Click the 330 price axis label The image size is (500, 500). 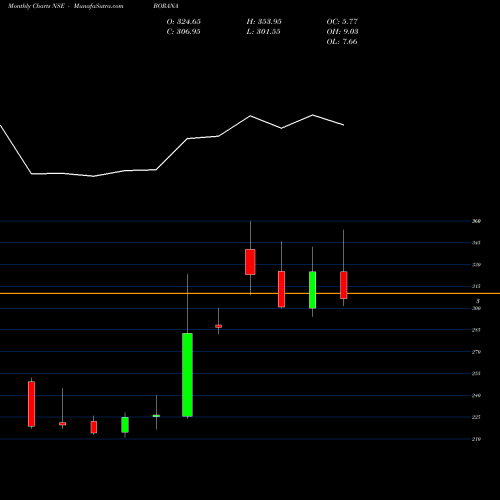pyautogui.click(x=476, y=265)
